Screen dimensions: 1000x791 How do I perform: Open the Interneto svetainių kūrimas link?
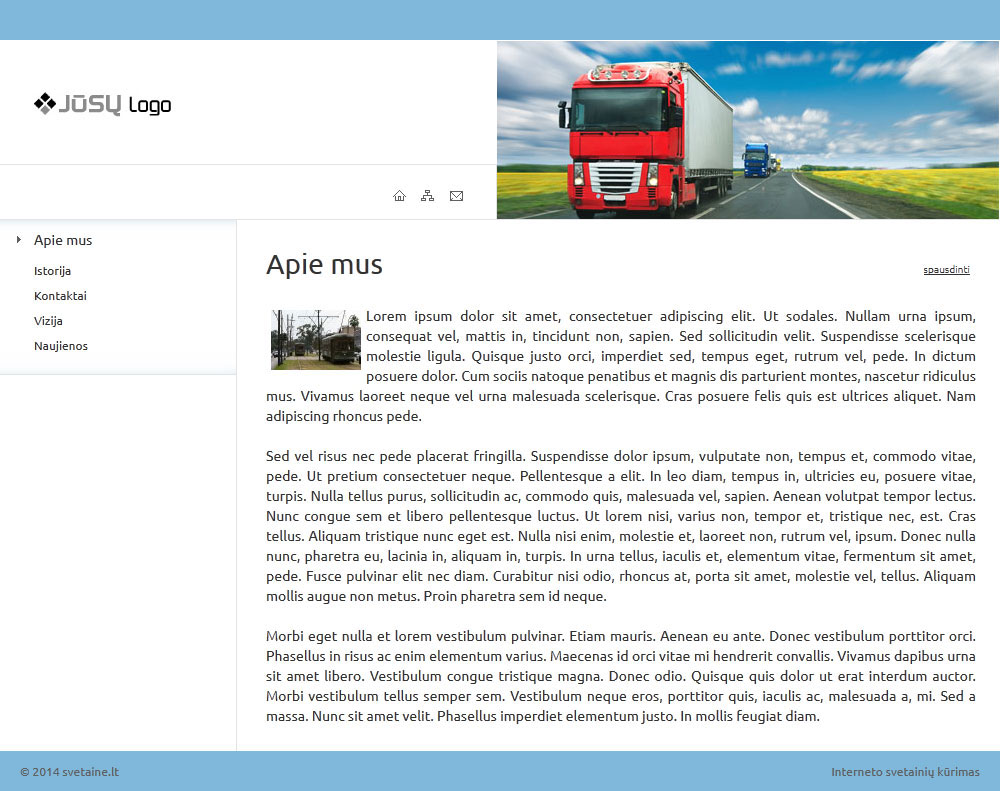pyautogui.click(x=905, y=772)
